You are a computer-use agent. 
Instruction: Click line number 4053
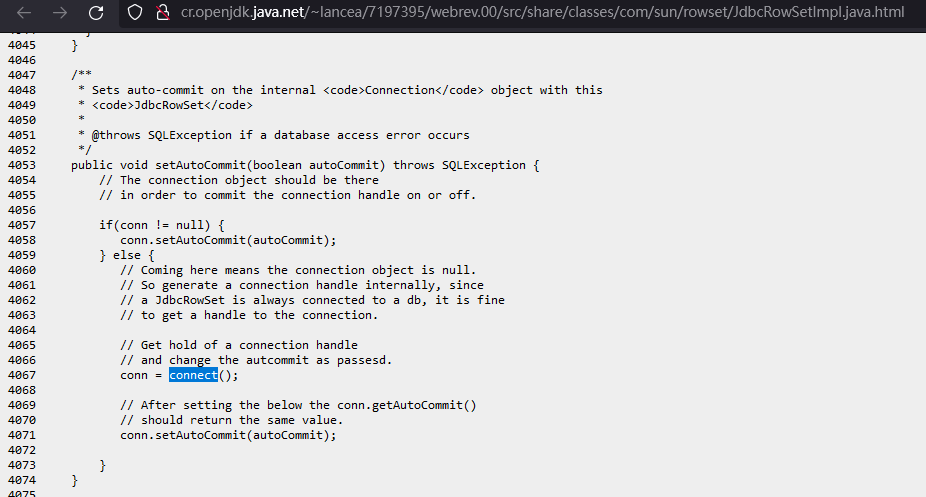click(x=20, y=165)
